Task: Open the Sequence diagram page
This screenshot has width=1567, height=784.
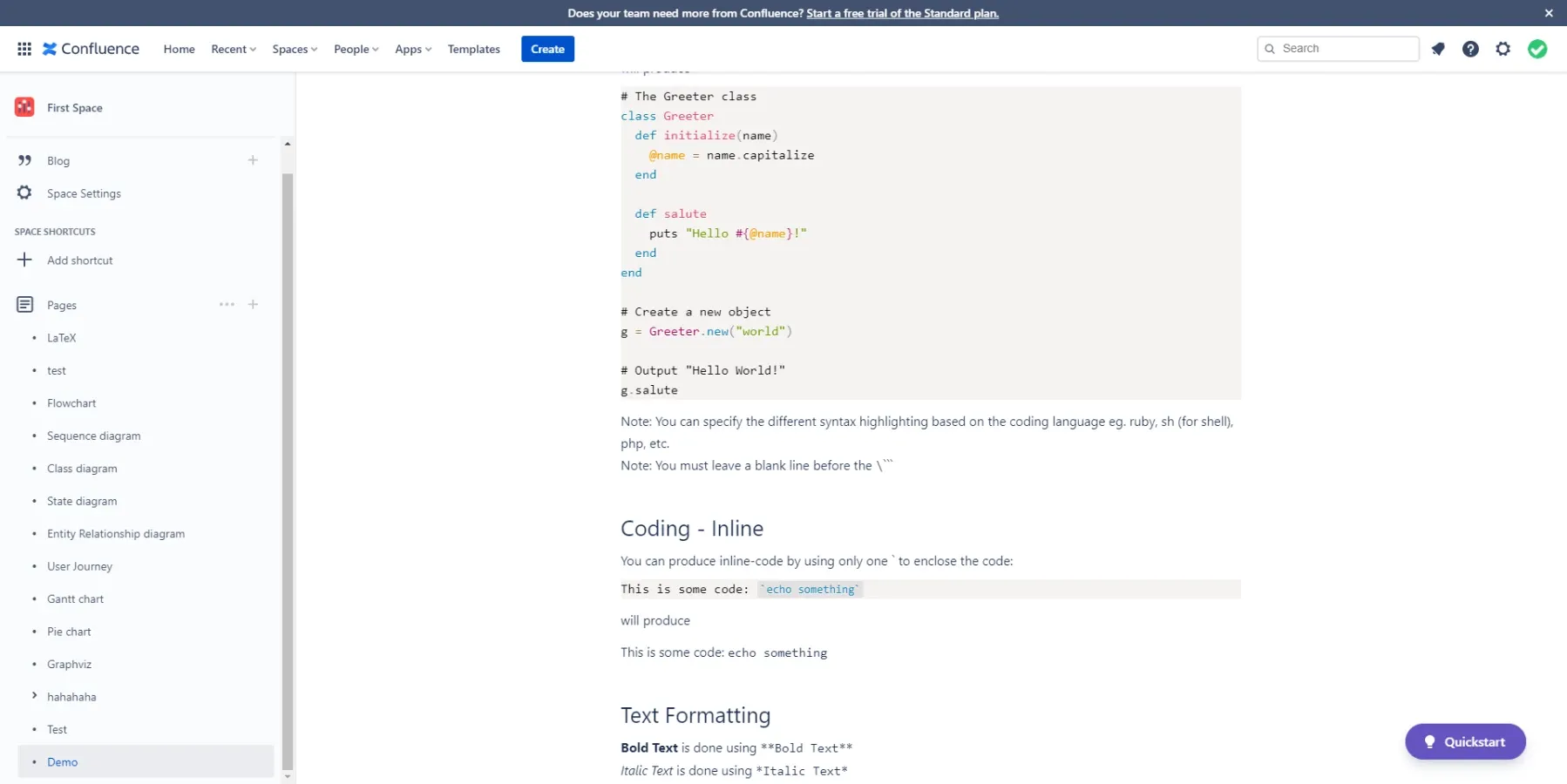Action: [93, 436]
